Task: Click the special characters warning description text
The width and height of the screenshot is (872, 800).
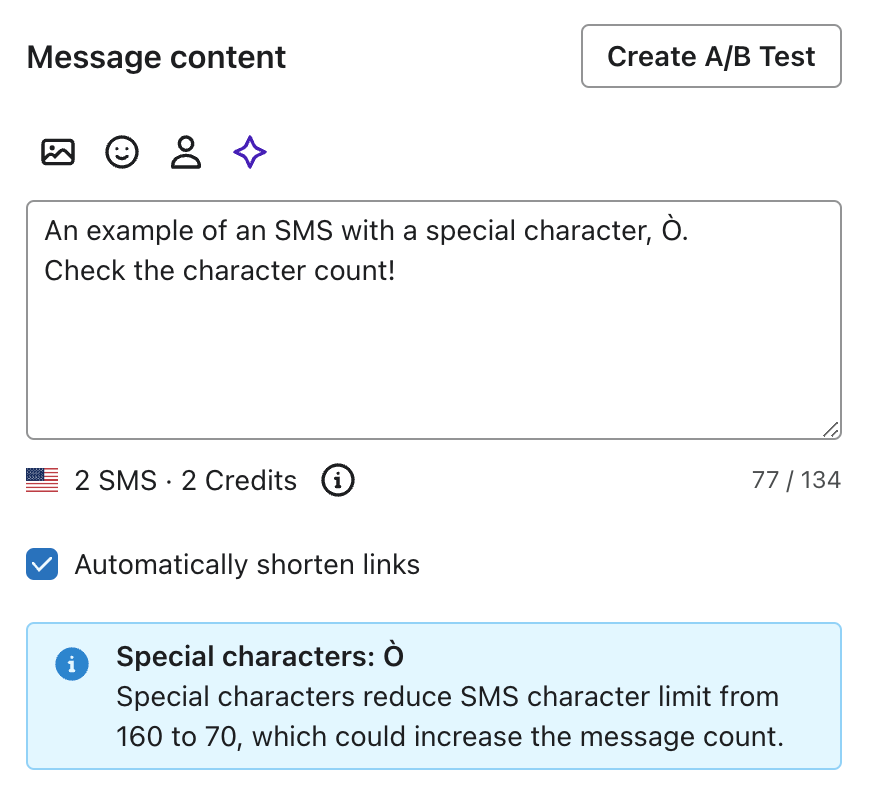Action: [448, 718]
